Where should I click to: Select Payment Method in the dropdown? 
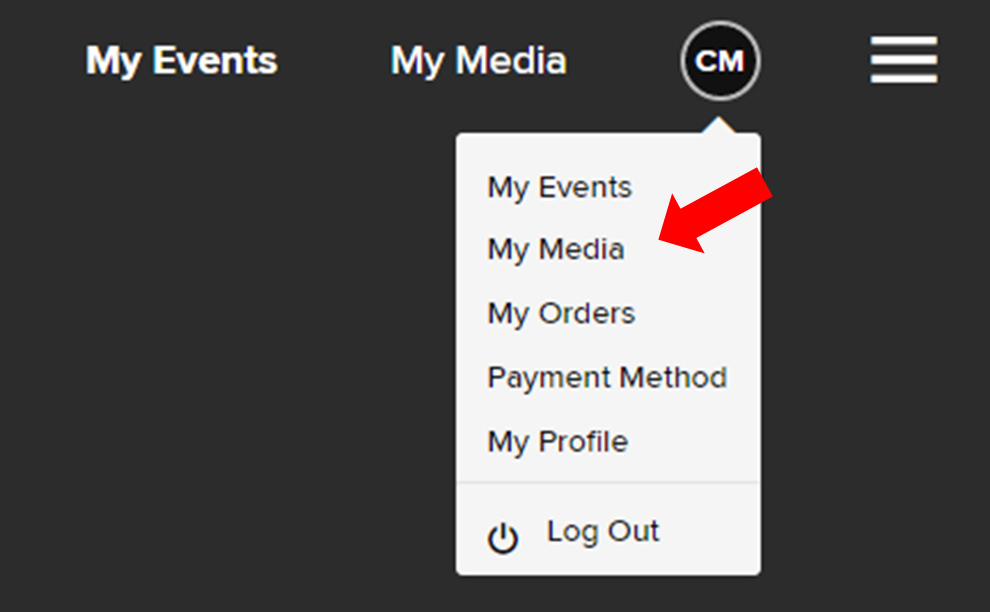(x=607, y=378)
